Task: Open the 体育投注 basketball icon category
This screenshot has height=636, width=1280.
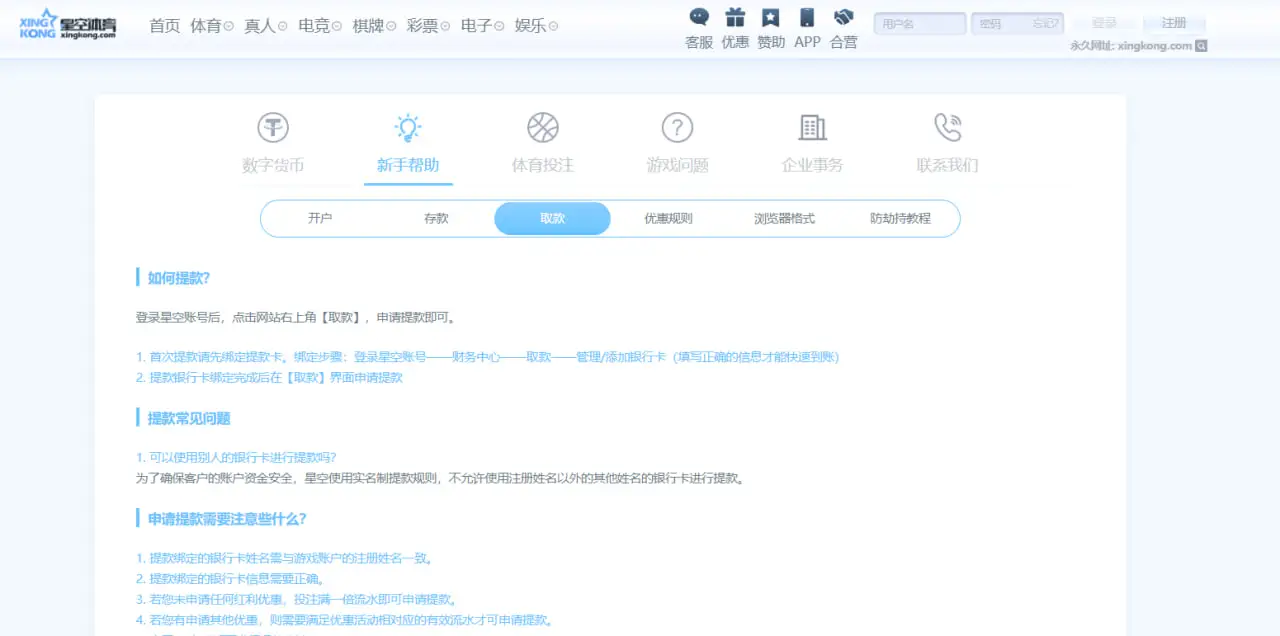Action: point(542,128)
